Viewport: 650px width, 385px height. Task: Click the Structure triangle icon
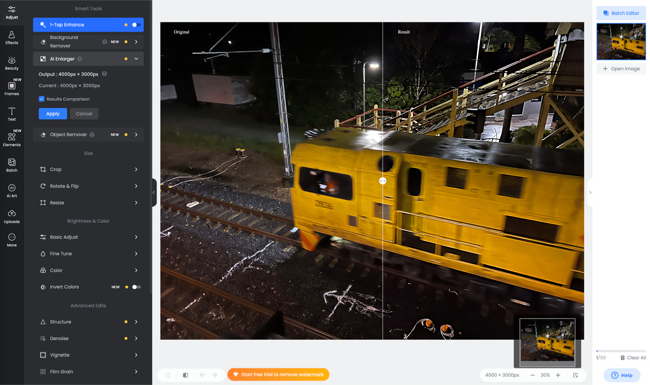pos(43,322)
